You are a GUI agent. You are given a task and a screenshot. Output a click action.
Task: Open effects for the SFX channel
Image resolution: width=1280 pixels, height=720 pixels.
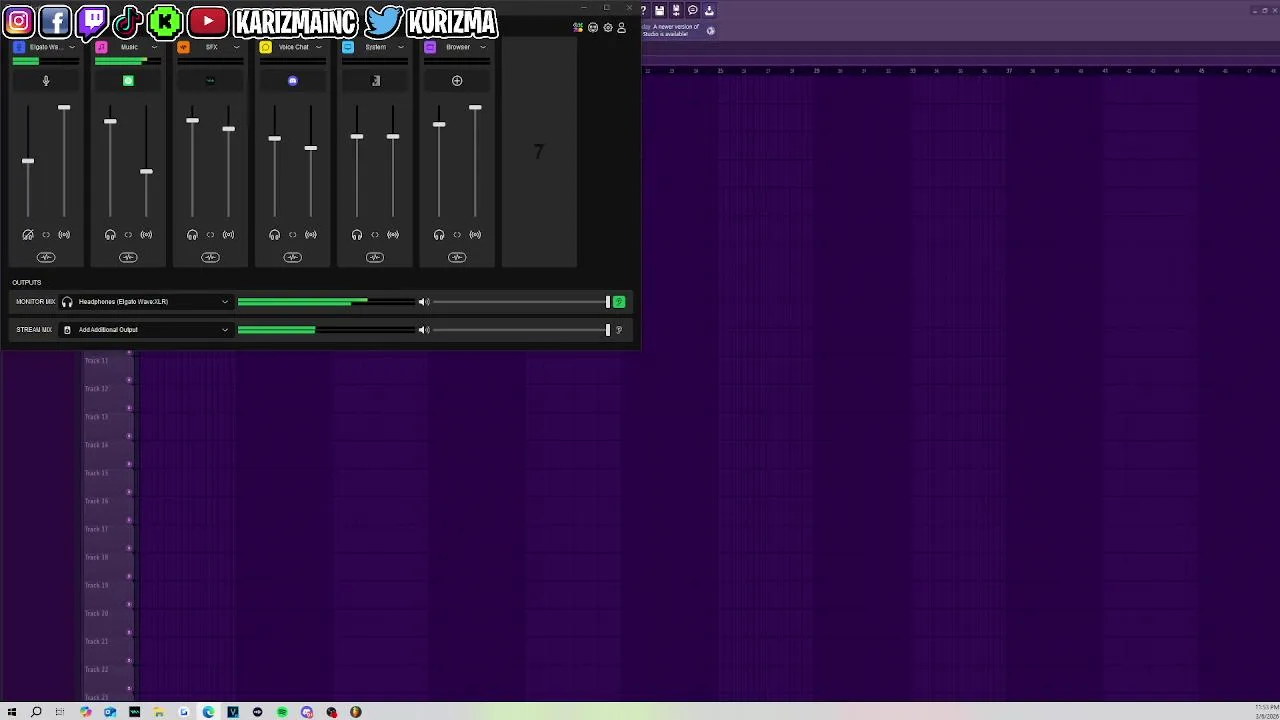coord(210,258)
